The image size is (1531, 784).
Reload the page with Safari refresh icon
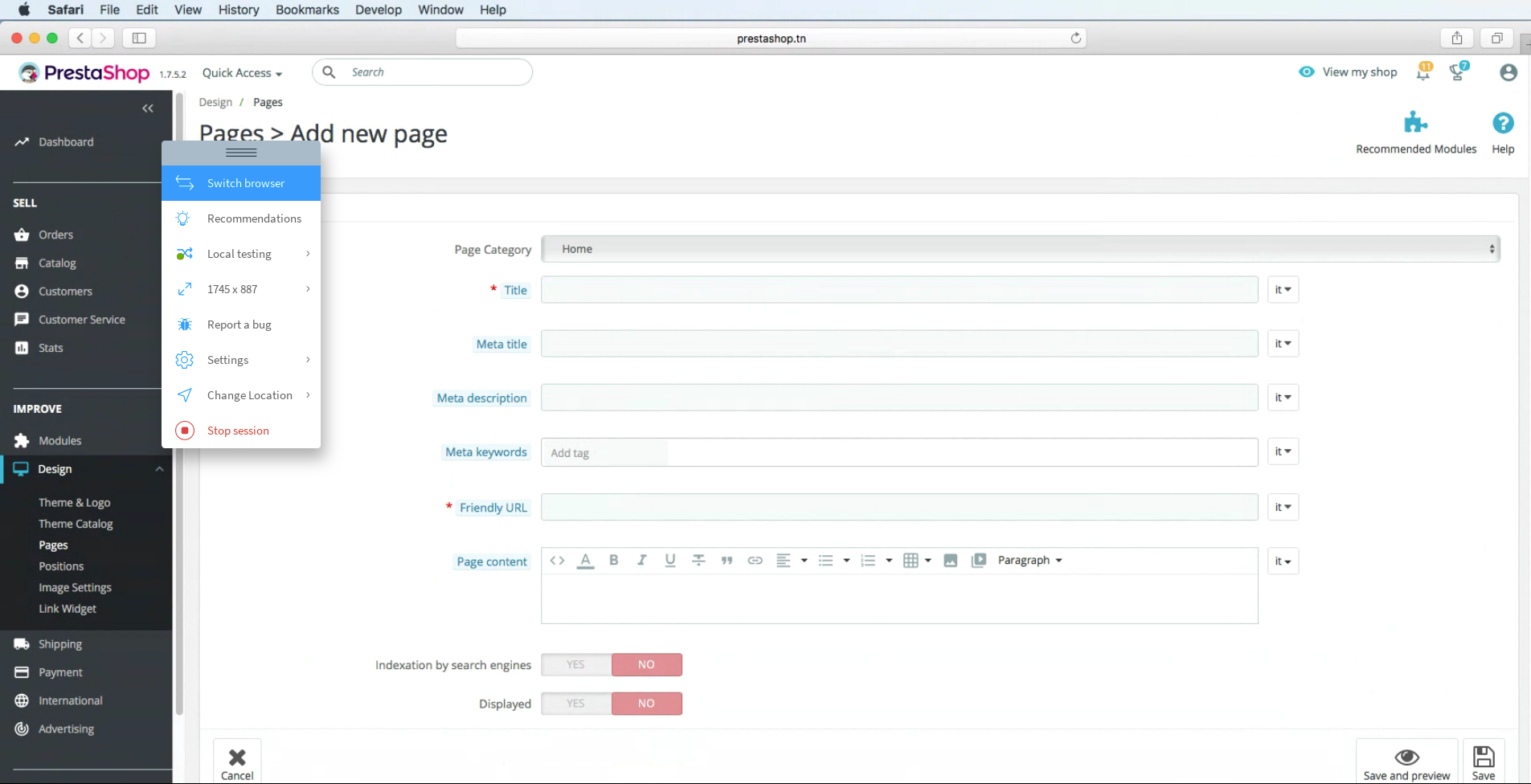(1075, 38)
